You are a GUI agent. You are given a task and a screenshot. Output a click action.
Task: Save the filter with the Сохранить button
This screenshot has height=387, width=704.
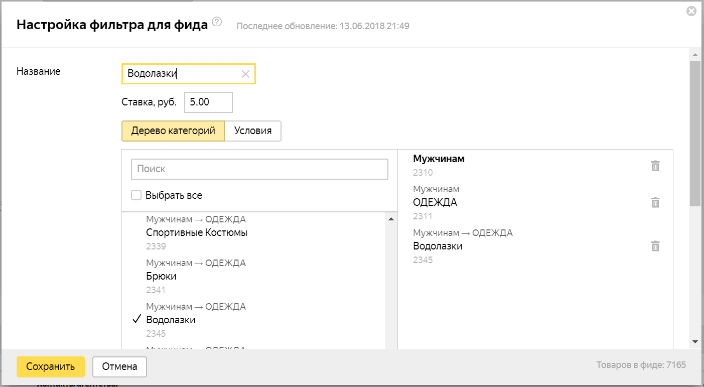(50, 367)
